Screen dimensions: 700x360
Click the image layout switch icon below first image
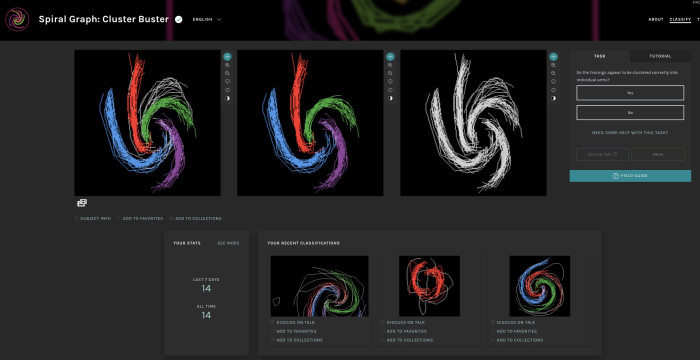click(82, 203)
